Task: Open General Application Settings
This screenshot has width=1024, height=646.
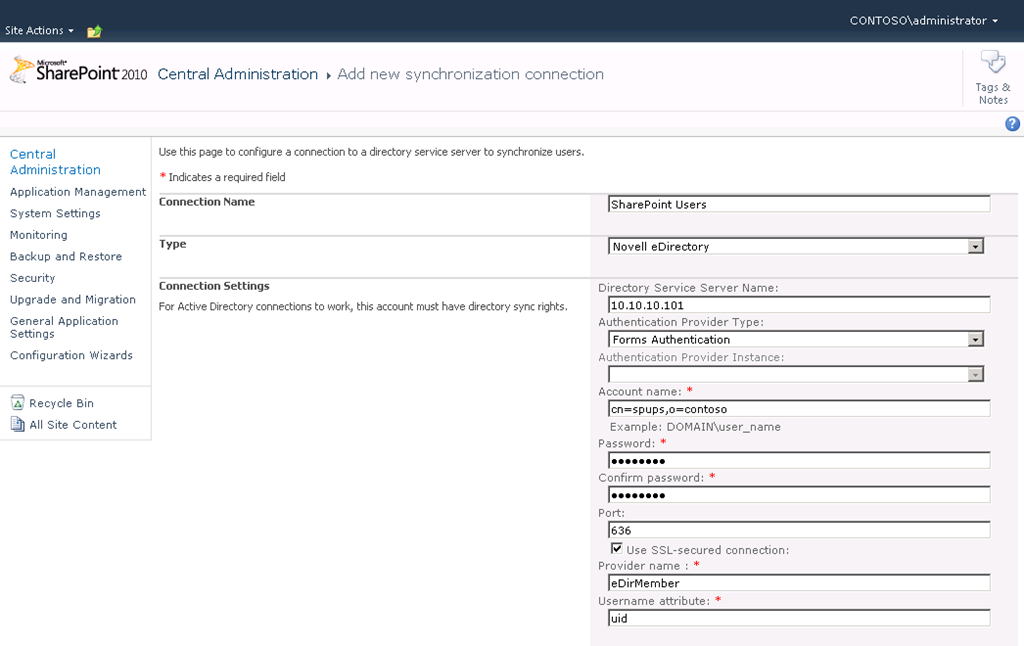Action: point(64,327)
